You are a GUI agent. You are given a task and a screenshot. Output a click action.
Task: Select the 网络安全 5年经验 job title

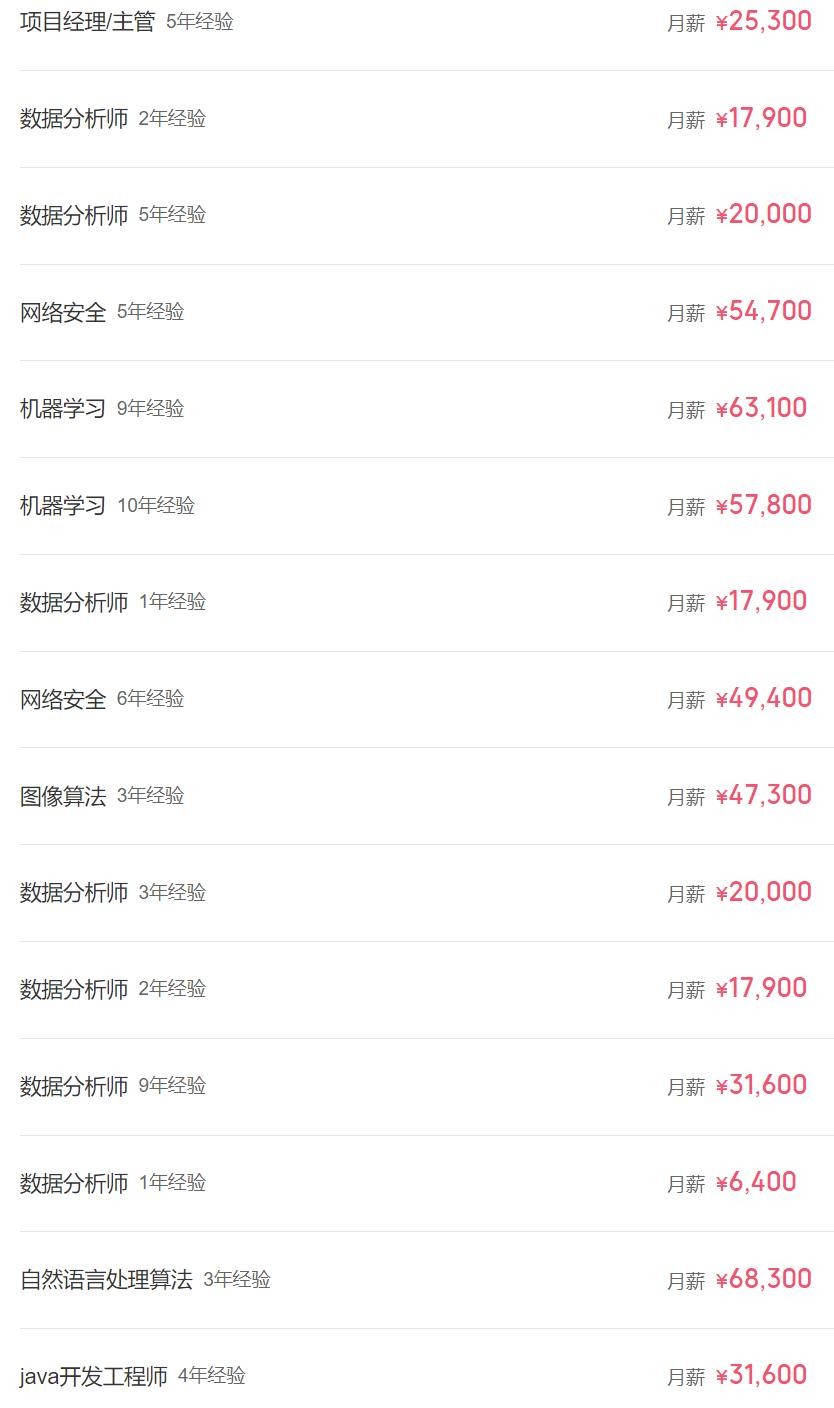[x=63, y=312]
